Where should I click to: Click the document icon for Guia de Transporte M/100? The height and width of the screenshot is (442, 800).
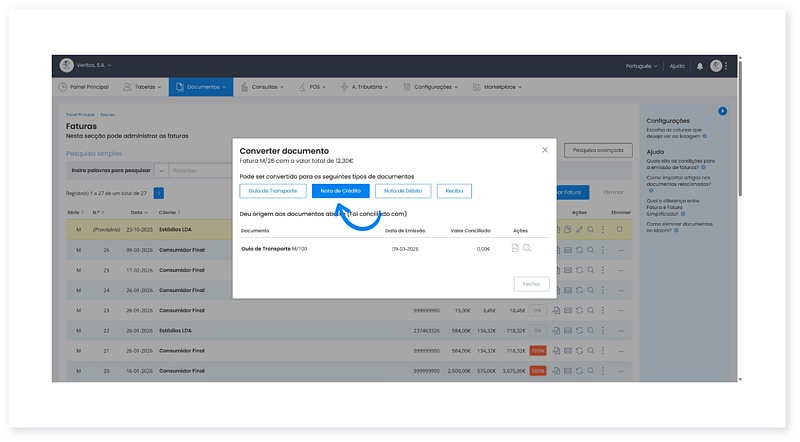515,248
